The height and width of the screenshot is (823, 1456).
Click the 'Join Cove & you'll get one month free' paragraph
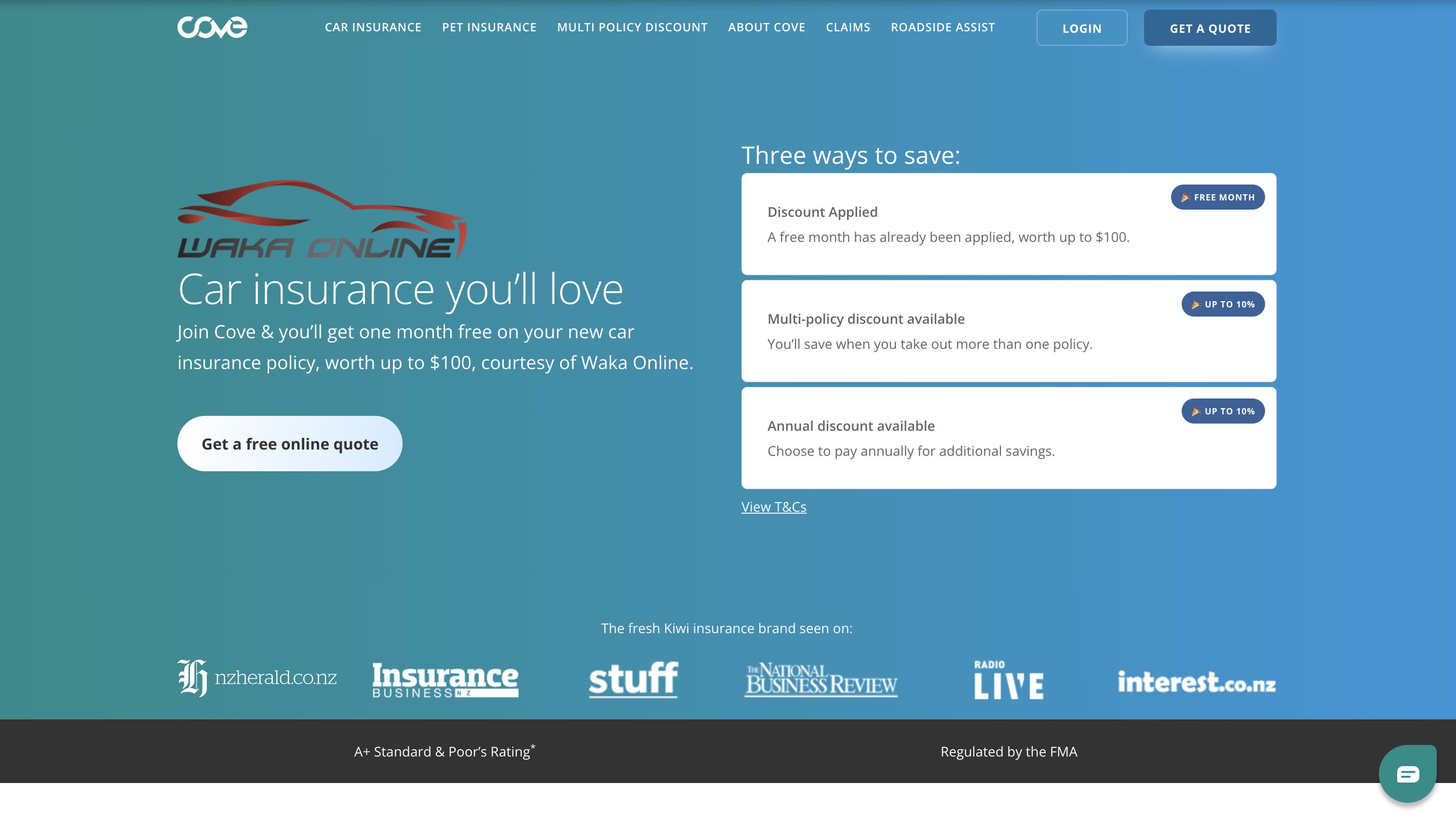(x=435, y=347)
